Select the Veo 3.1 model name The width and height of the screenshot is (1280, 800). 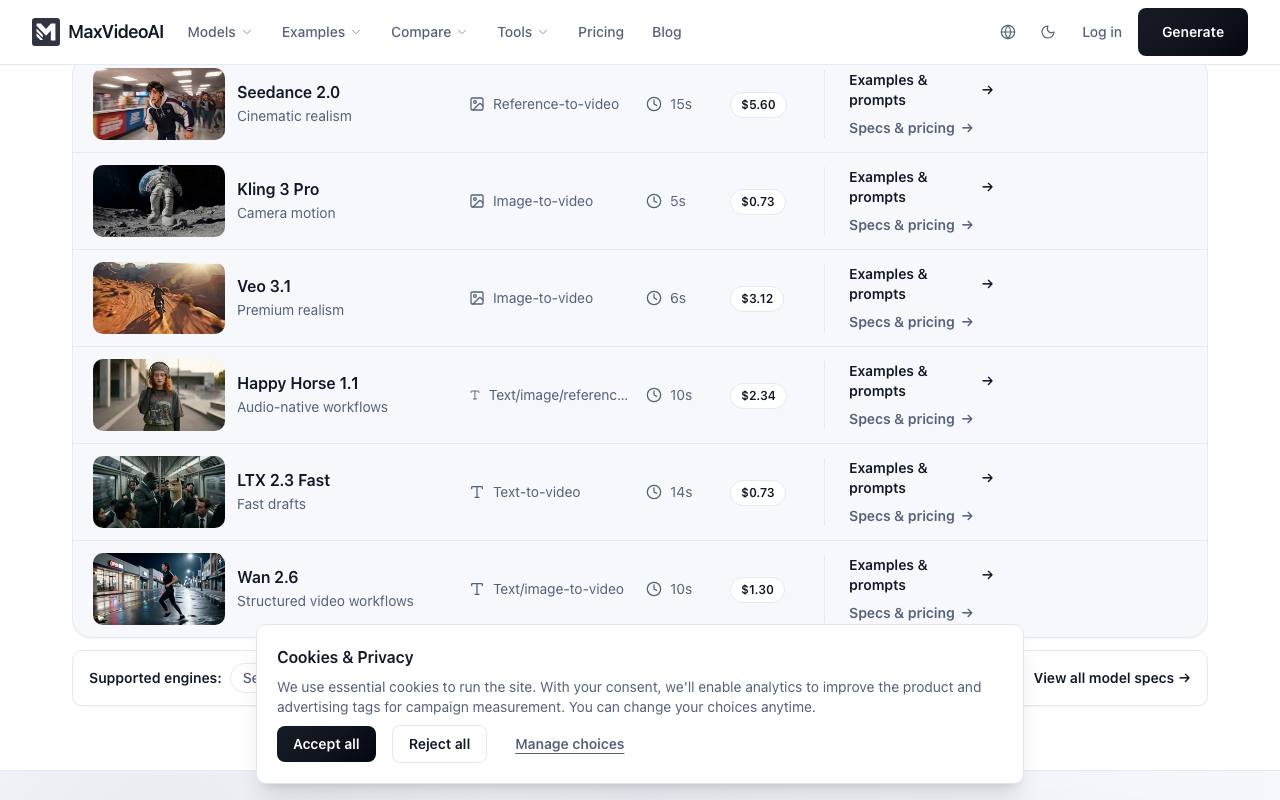click(264, 286)
